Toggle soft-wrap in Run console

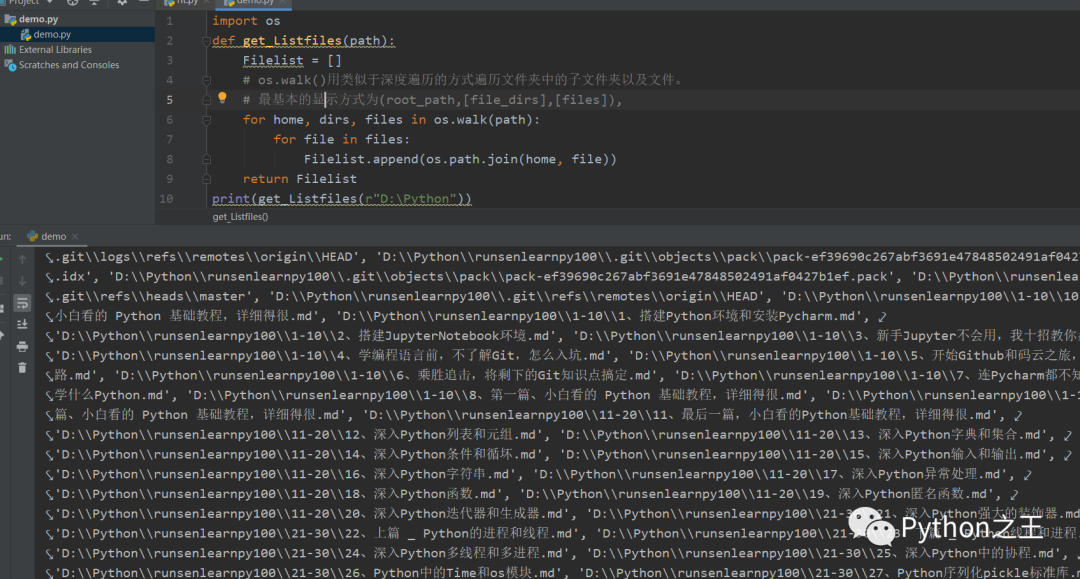tap(22, 303)
